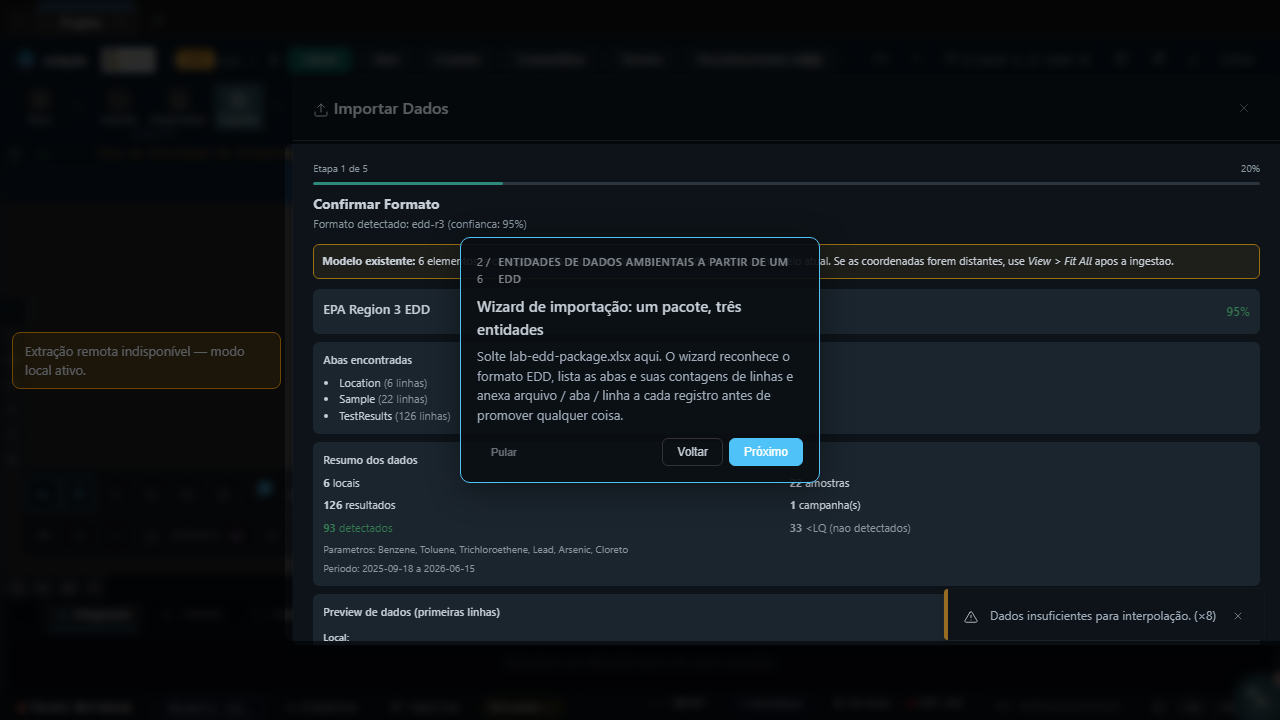Click the '33 <LQ (nao detectados)' count
1280x720 pixels.
pos(850,528)
